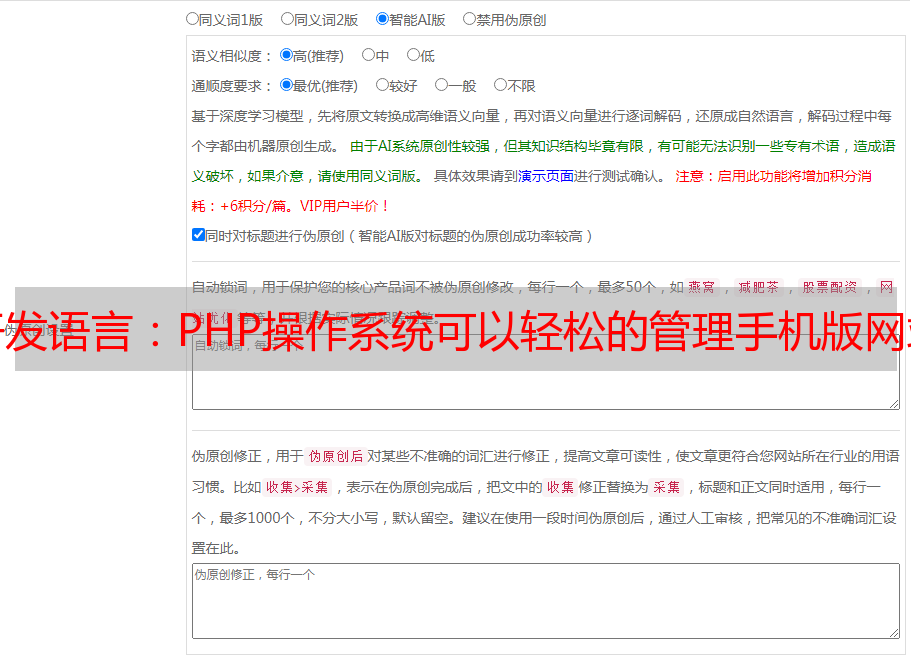The height and width of the screenshot is (658, 911).
Task: Open the 演示页面 link
Action: pyautogui.click(x=546, y=176)
